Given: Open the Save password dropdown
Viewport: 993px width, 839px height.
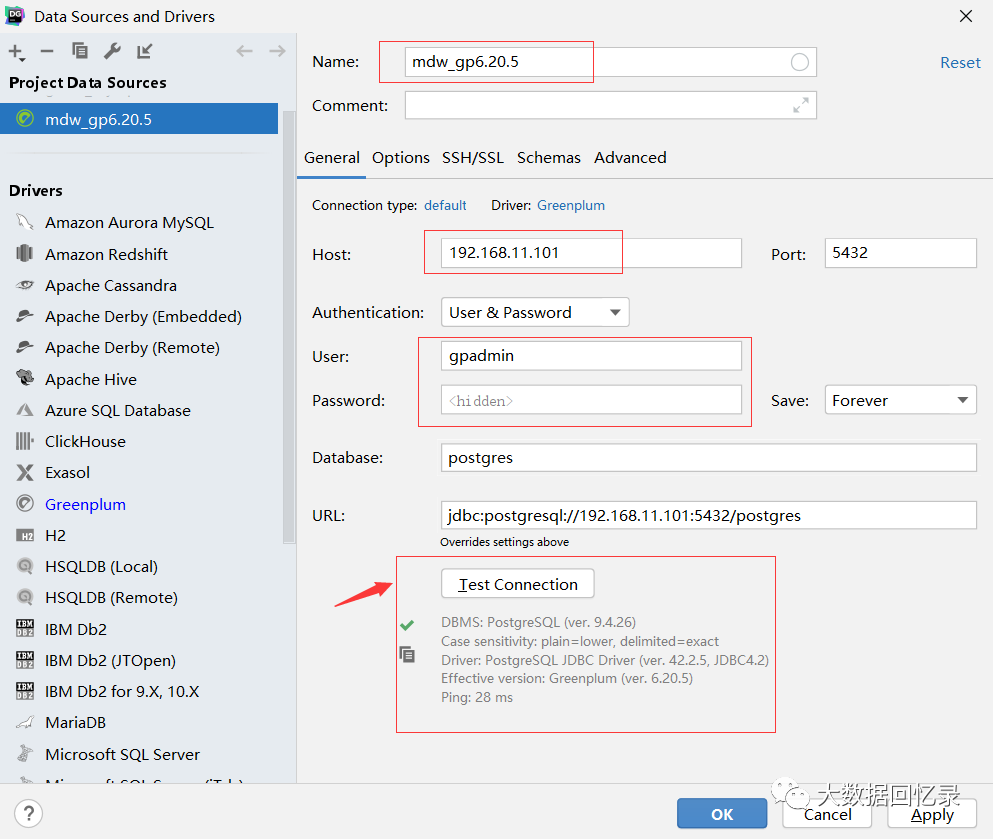Looking at the screenshot, I should pyautogui.click(x=900, y=400).
